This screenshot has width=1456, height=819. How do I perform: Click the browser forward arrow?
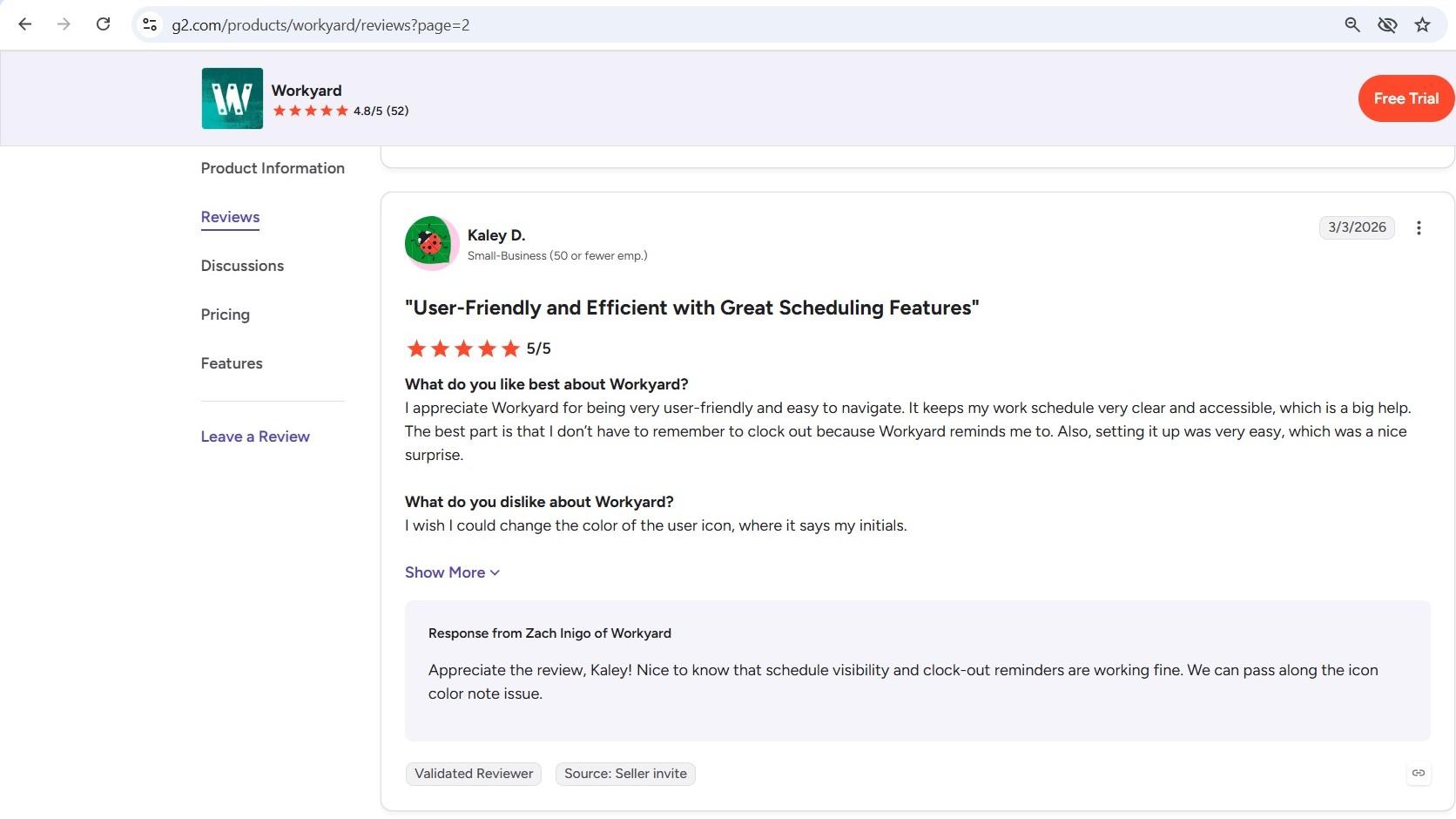pos(64,24)
